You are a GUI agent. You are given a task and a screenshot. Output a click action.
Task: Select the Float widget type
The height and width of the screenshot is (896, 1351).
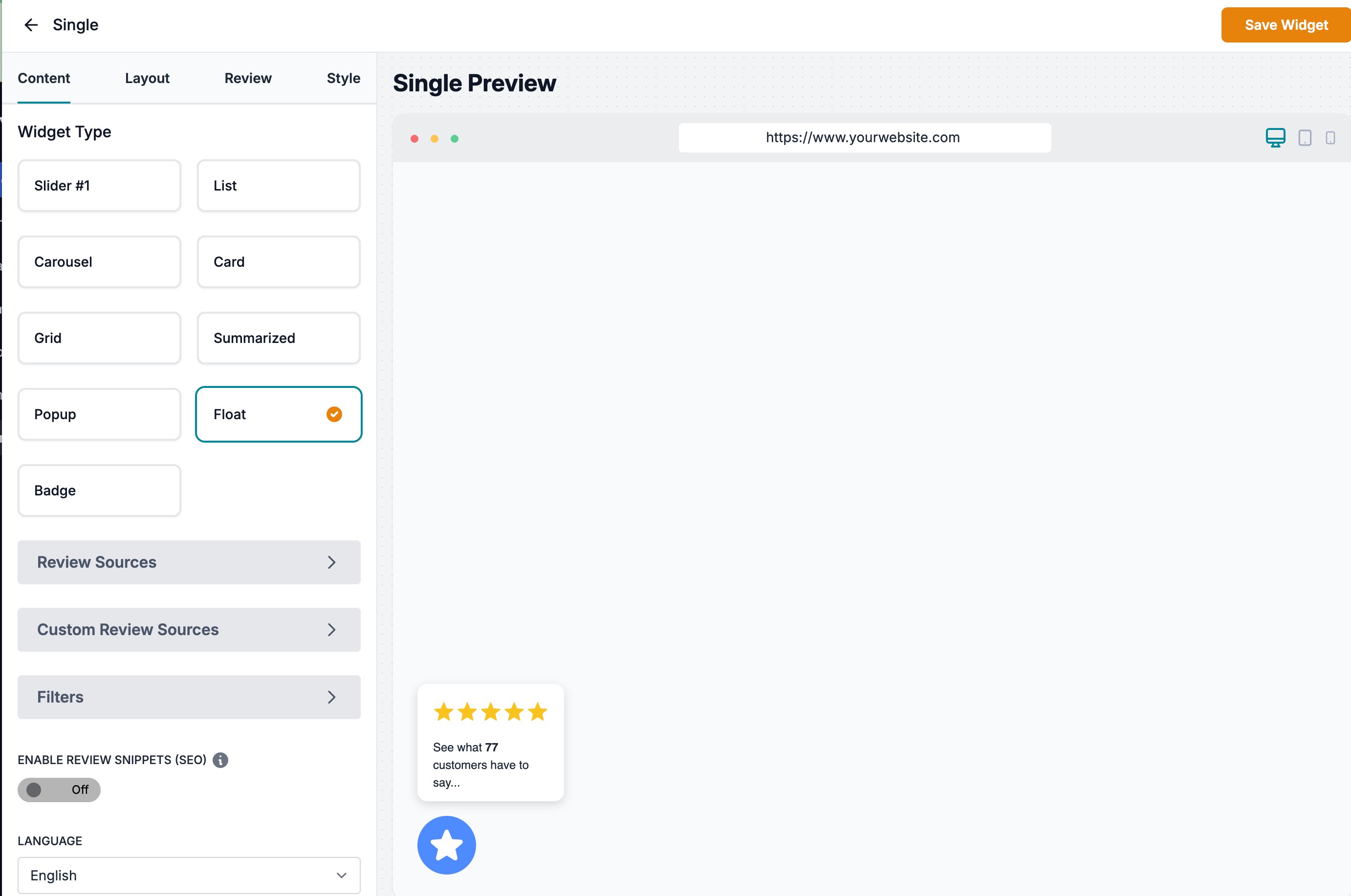[279, 414]
